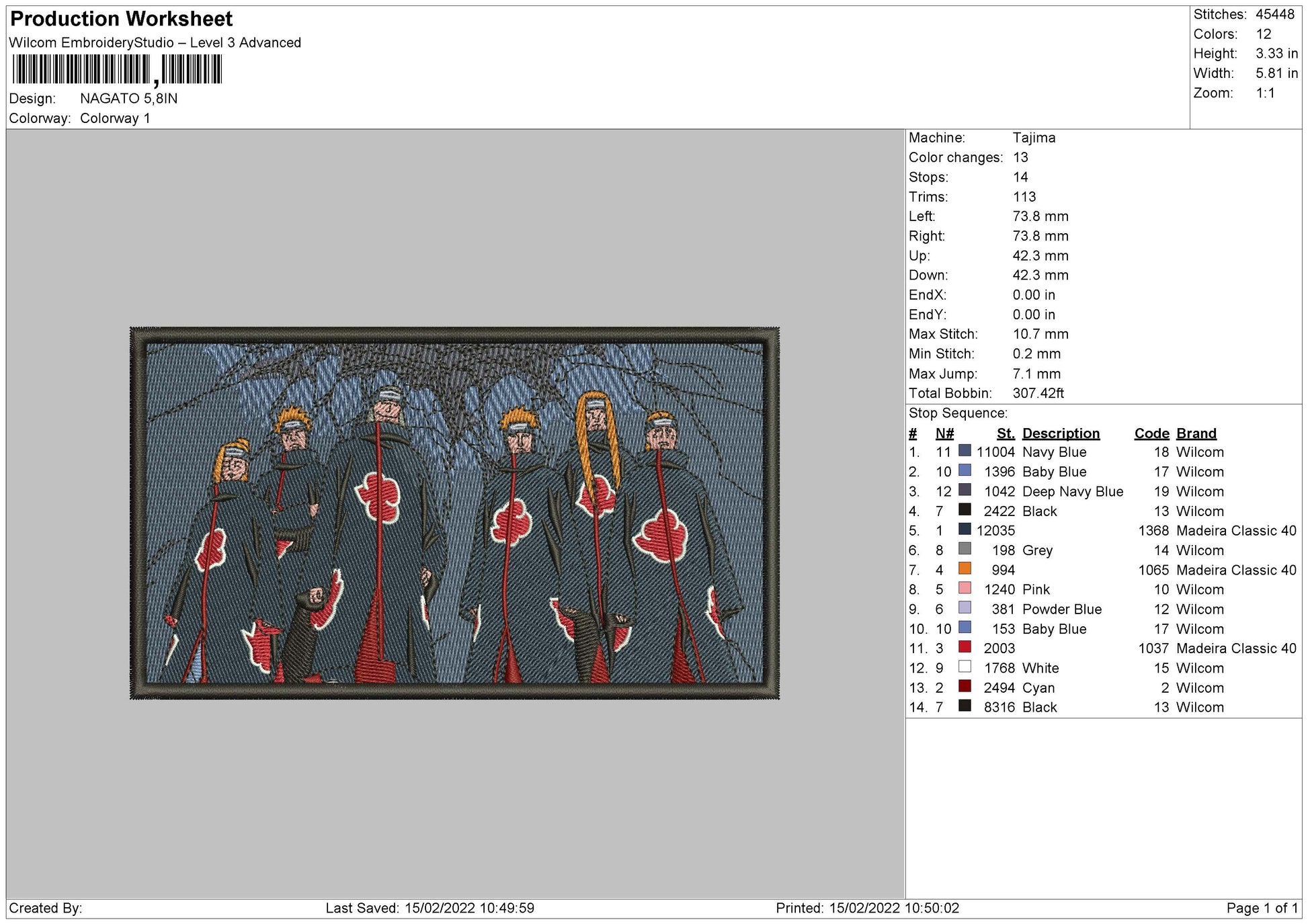
Task: Click the NAGATO 5,8IN design name
Action: (129, 99)
